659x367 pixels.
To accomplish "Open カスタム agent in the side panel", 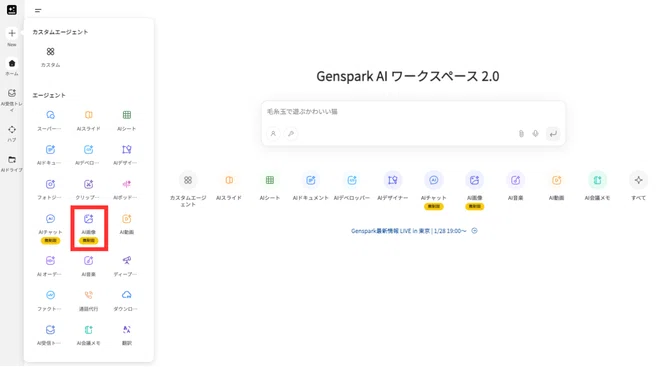I will point(50,57).
